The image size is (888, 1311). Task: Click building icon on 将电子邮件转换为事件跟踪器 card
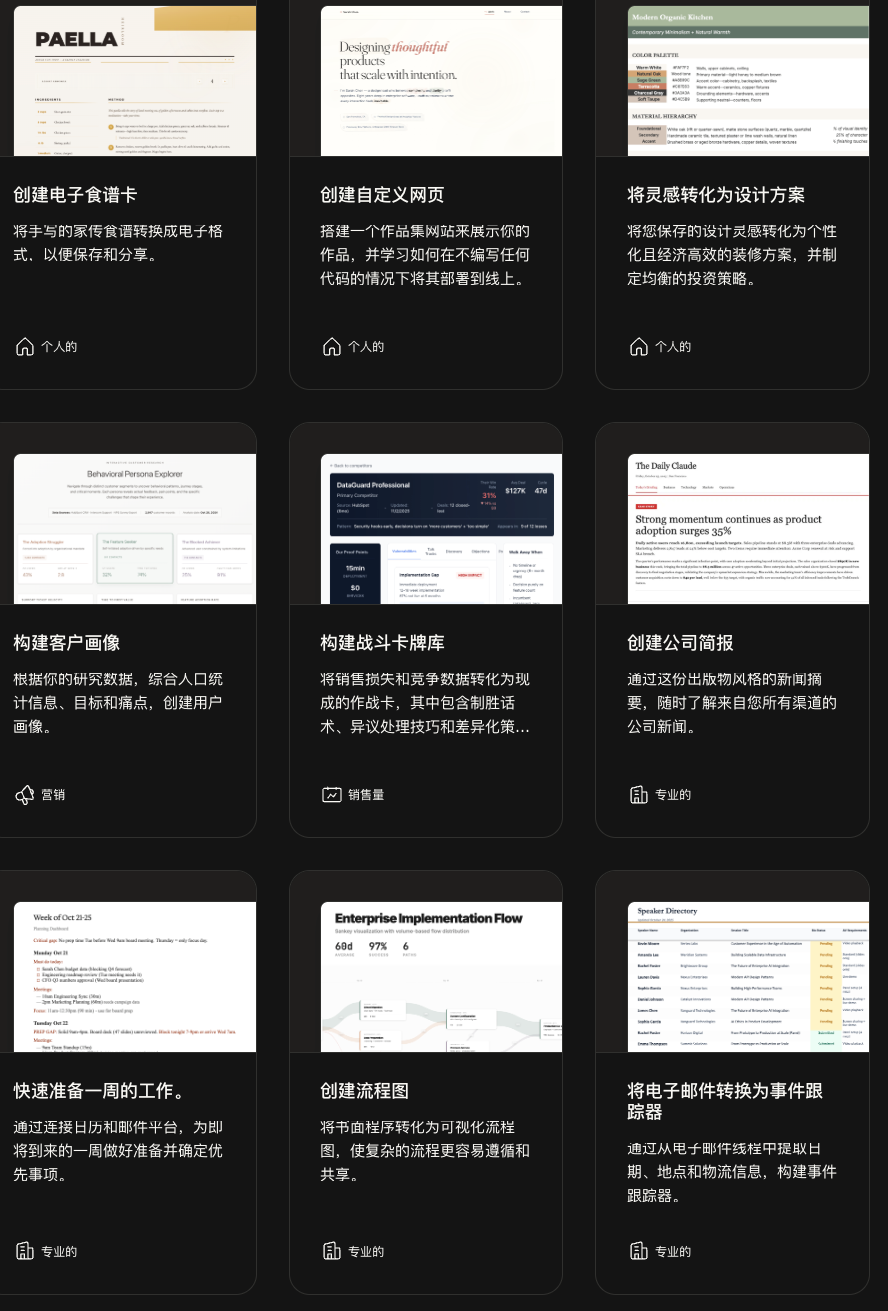tap(639, 1251)
